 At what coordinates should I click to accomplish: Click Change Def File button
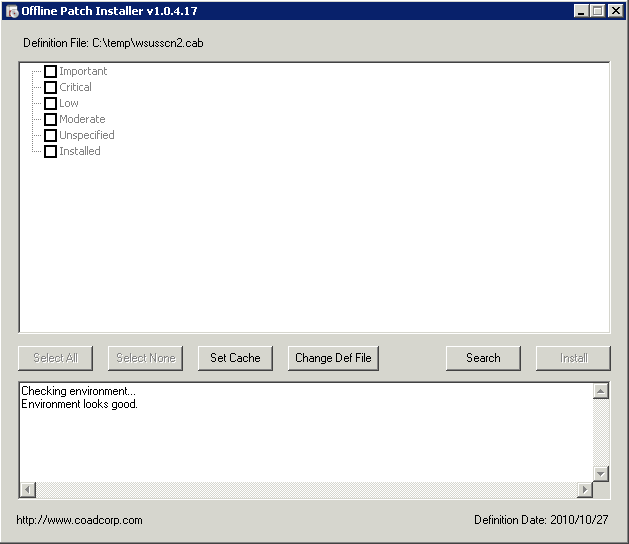(333, 358)
